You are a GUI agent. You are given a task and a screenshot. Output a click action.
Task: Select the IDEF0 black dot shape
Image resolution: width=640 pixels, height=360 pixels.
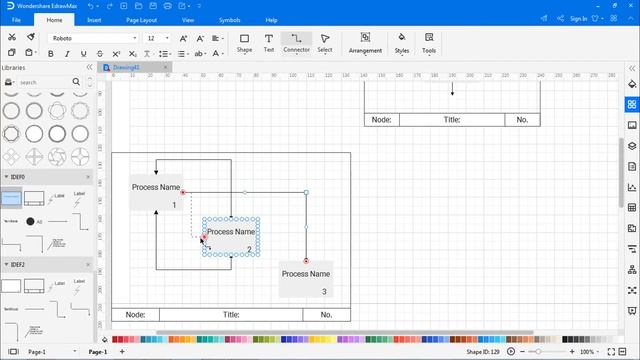click(x=30, y=221)
